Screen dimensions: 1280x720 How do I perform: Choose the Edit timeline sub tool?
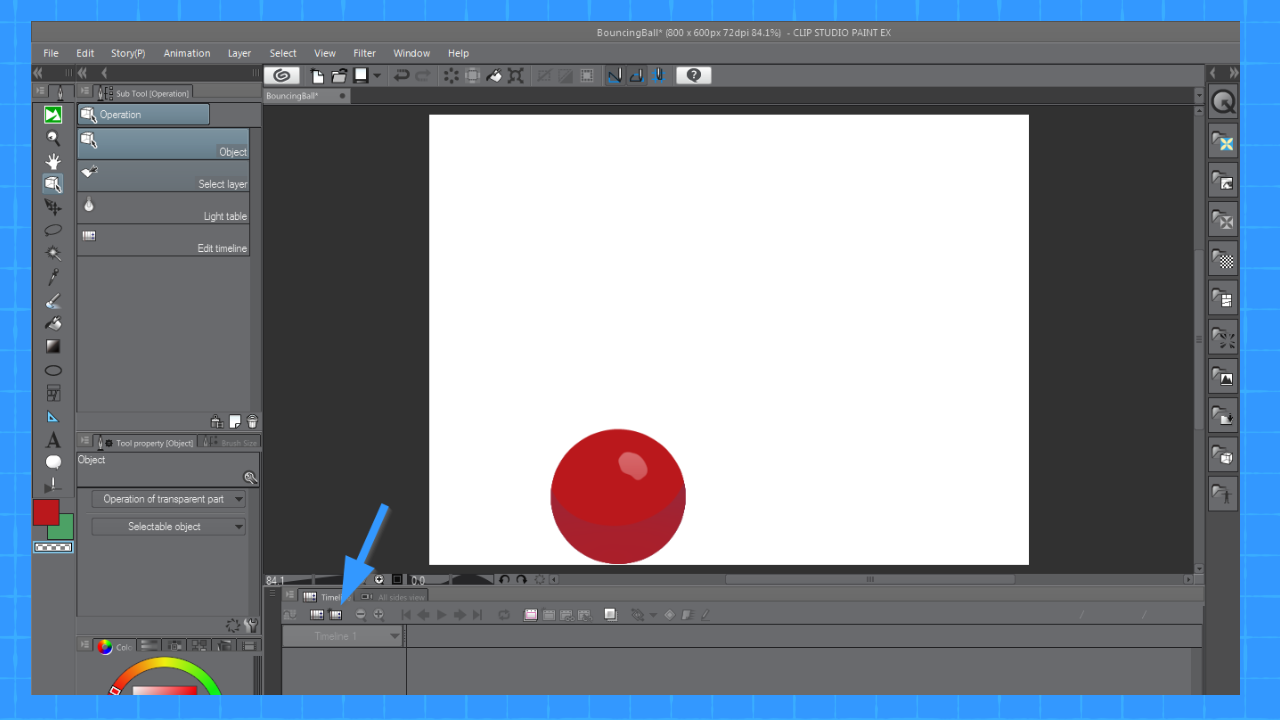click(163, 240)
